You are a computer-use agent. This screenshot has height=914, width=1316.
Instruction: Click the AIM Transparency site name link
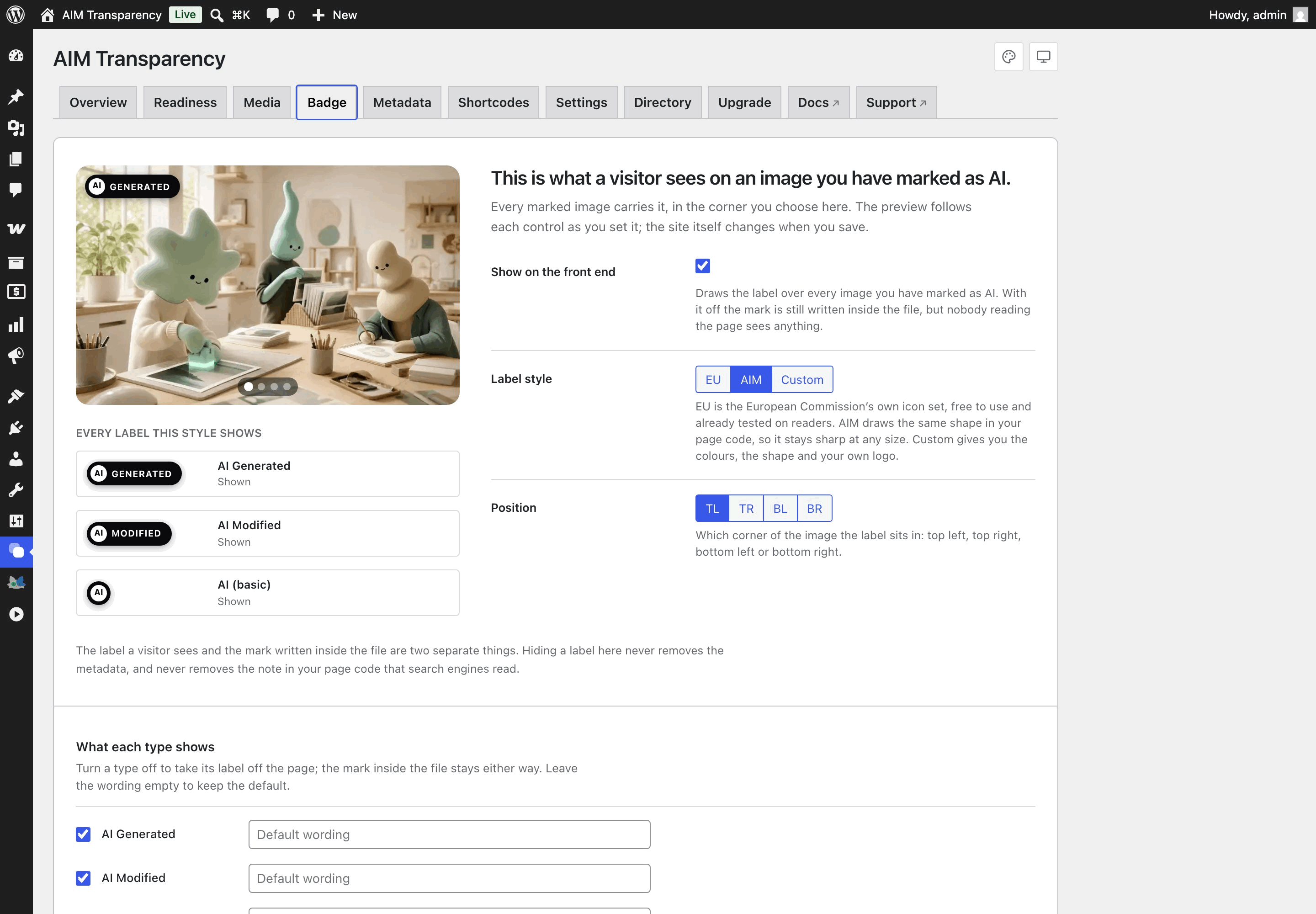(x=111, y=15)
